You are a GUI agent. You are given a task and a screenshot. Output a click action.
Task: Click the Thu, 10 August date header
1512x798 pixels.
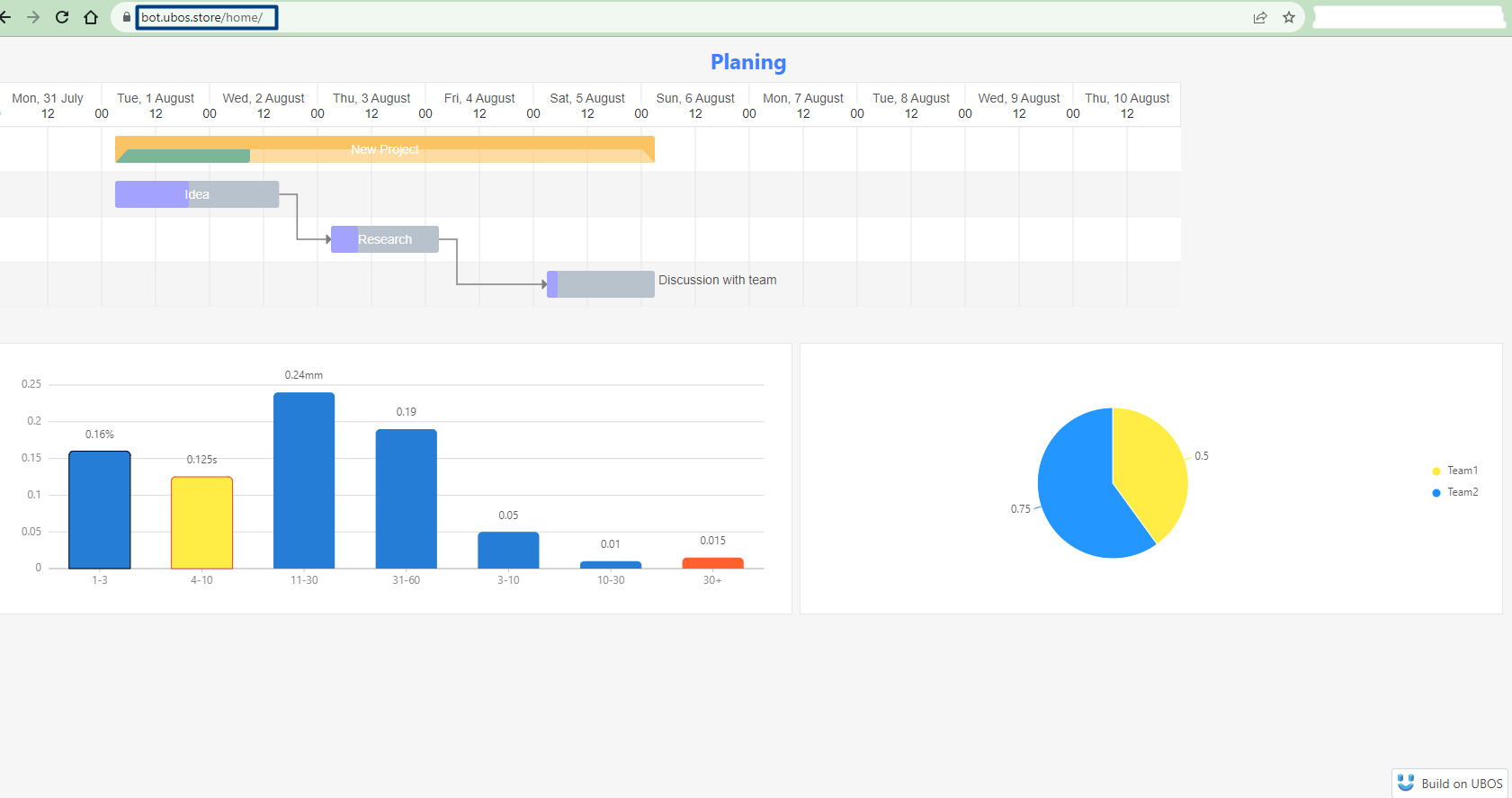click(1127, 98)
